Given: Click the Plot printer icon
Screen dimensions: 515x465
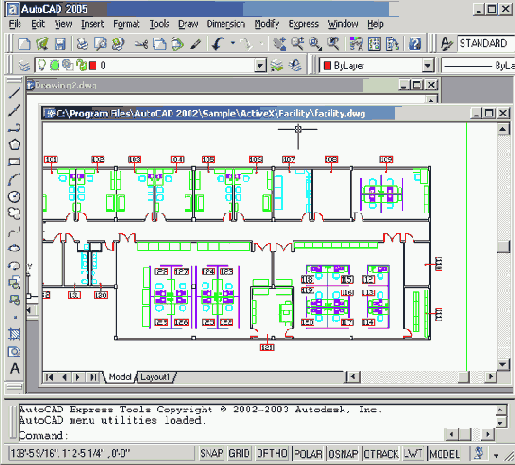Looking at the screenshot, I should tap(82, 44).
